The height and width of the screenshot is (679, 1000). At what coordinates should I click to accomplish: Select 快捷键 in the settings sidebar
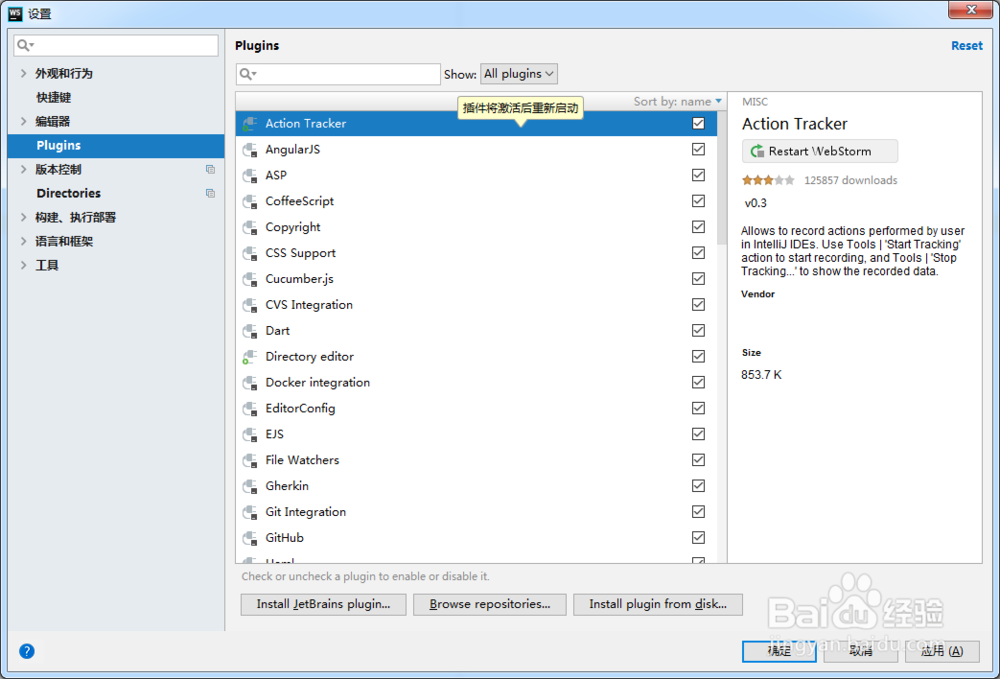[x=54, y=98]
